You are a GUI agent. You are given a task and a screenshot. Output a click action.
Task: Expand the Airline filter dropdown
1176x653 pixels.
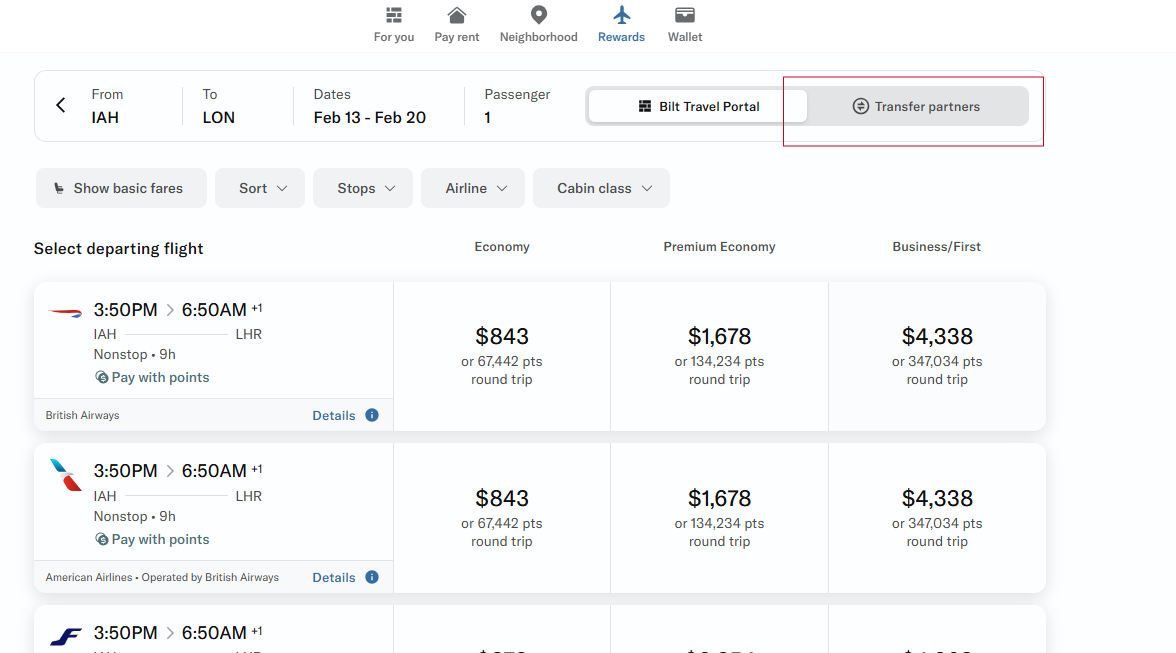(x=473, y=188)
